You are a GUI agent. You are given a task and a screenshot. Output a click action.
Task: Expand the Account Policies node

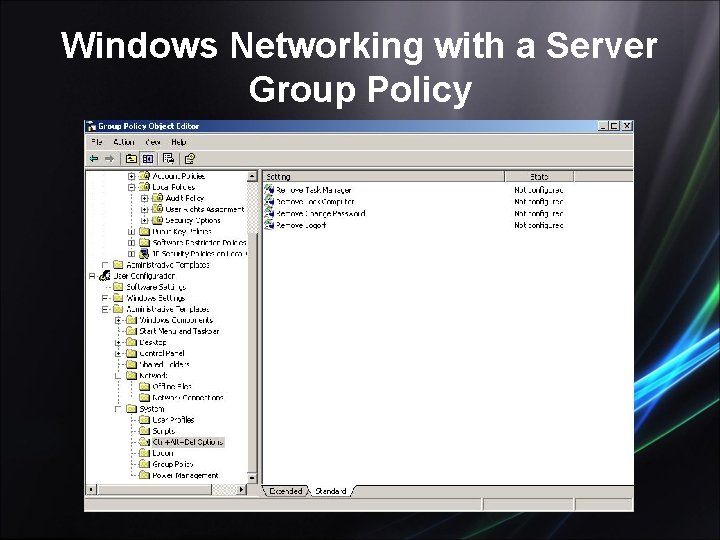(x=132, y=176)
